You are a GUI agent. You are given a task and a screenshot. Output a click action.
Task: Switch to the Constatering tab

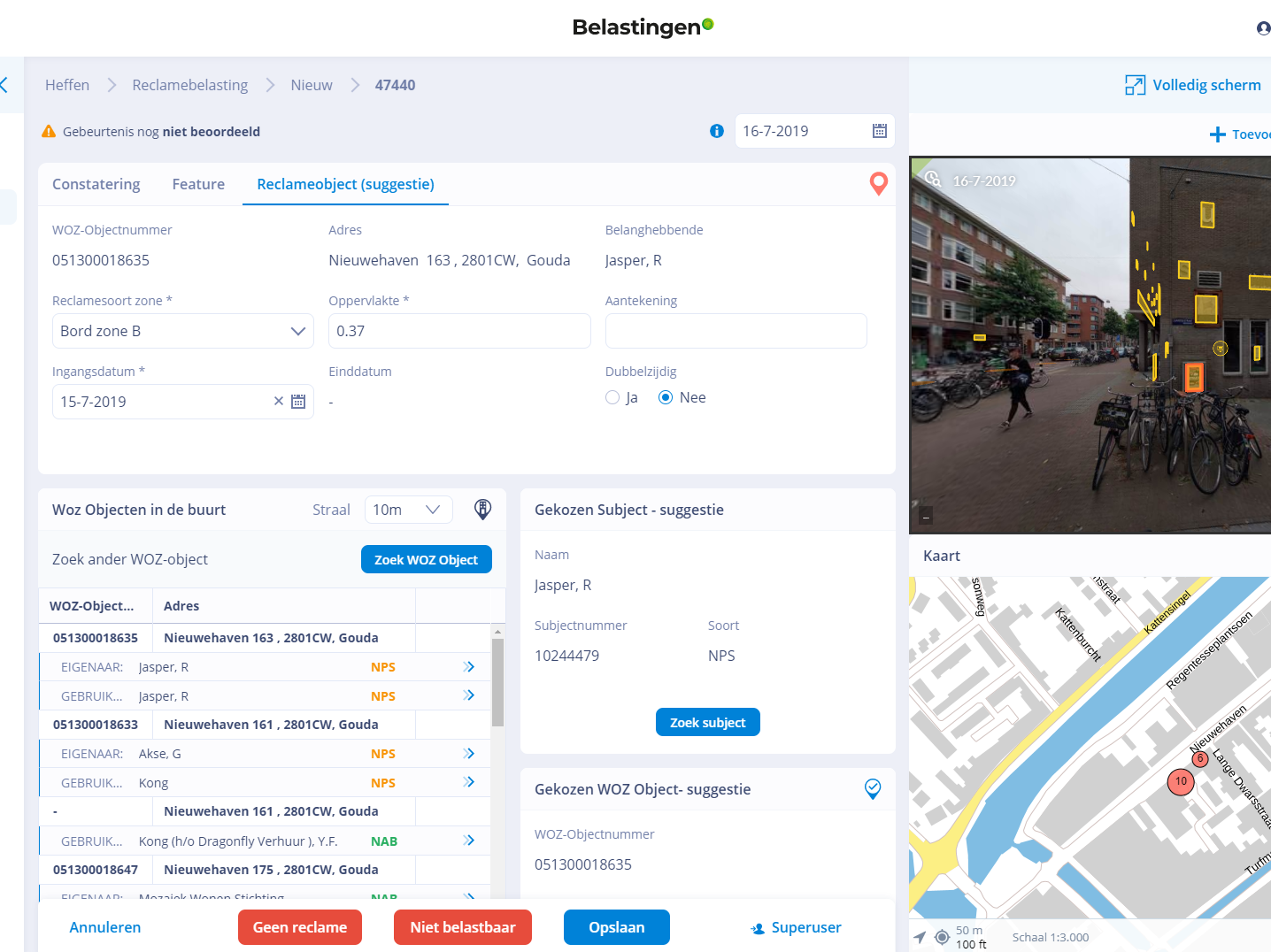click(x=96, y=184)
